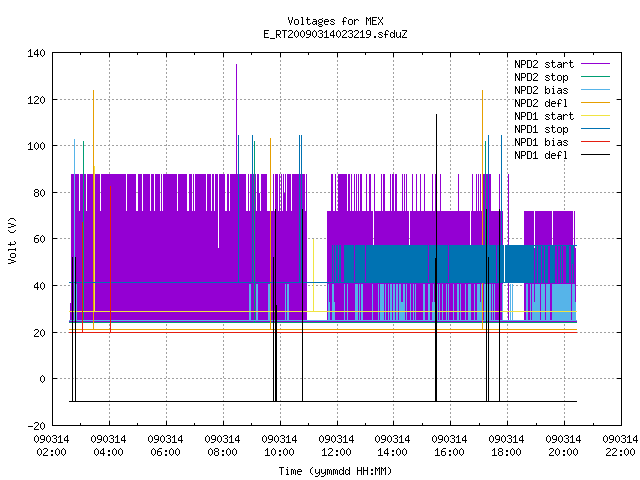
Task: Click yellow line sample beside NPD1 start
Action: click(x=596, y=116)
